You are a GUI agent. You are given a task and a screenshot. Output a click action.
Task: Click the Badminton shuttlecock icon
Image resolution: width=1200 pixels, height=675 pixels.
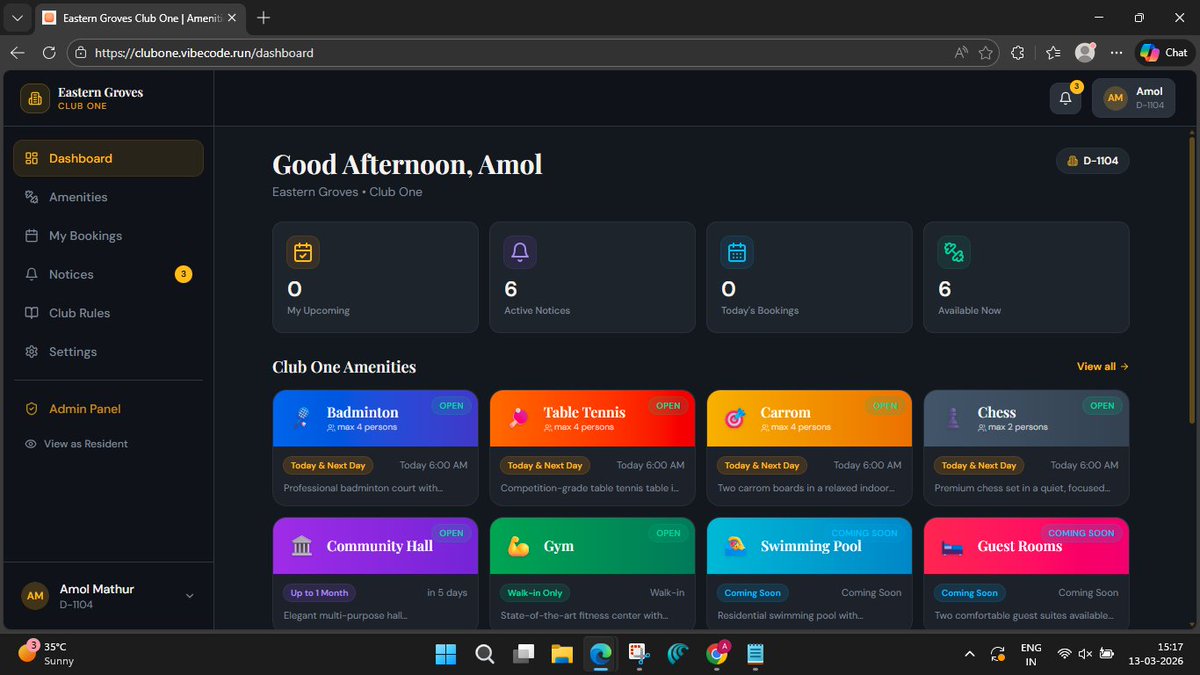pos(303,418)
